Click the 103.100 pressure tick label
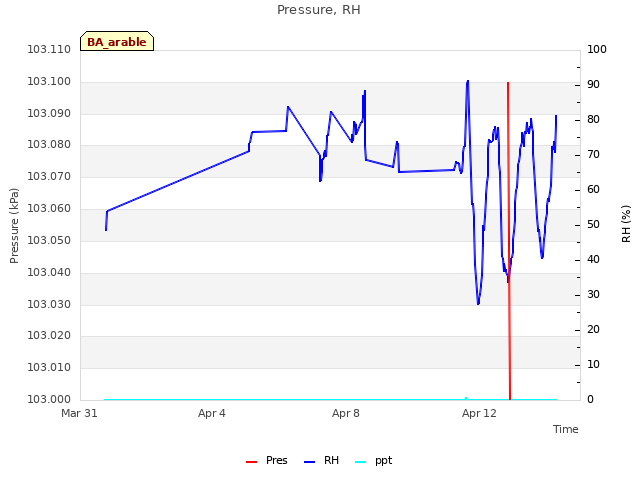640x480 pixels. pyautogui.click(x=49, y=81)
